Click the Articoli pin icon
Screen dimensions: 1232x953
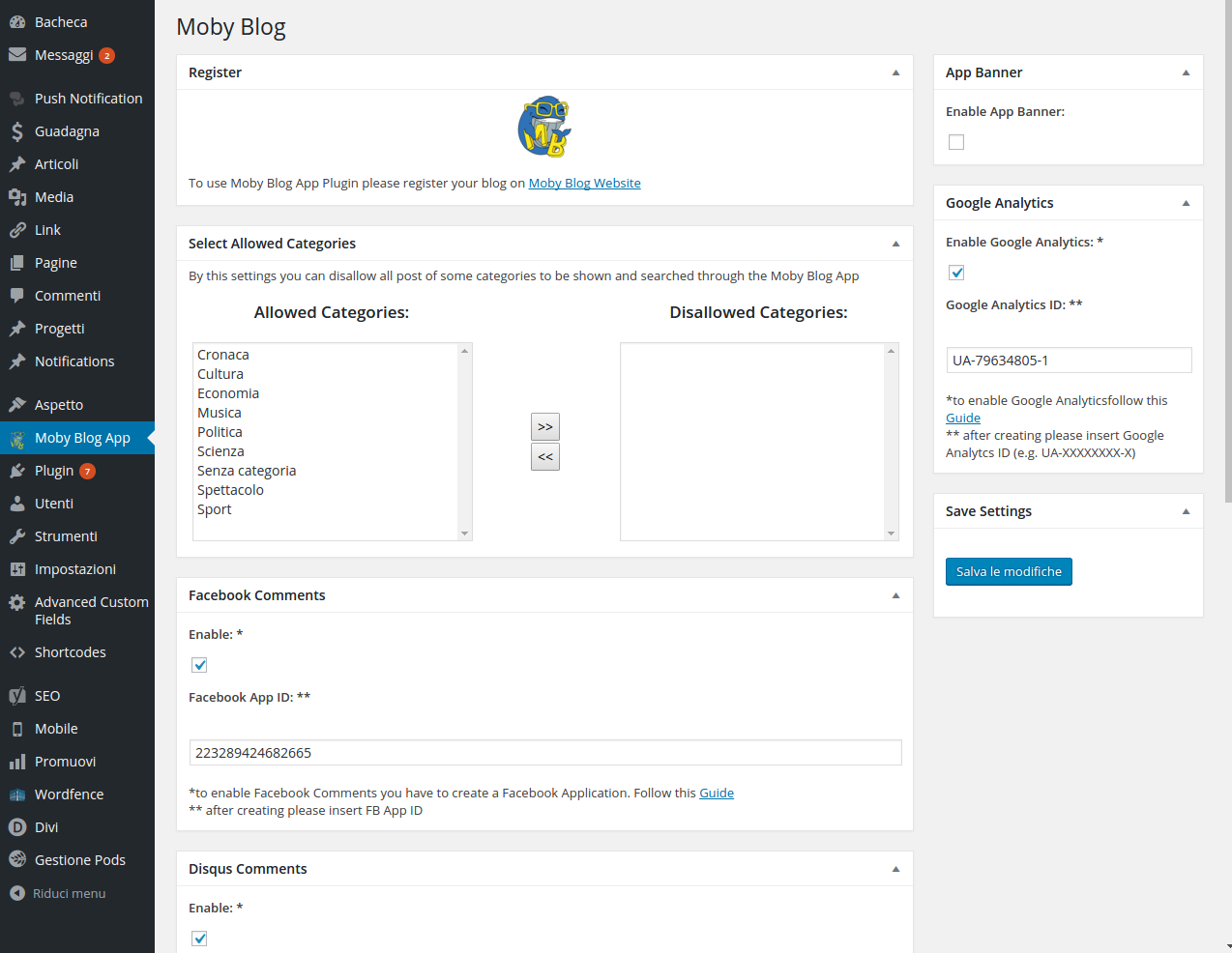pos(17,164)
